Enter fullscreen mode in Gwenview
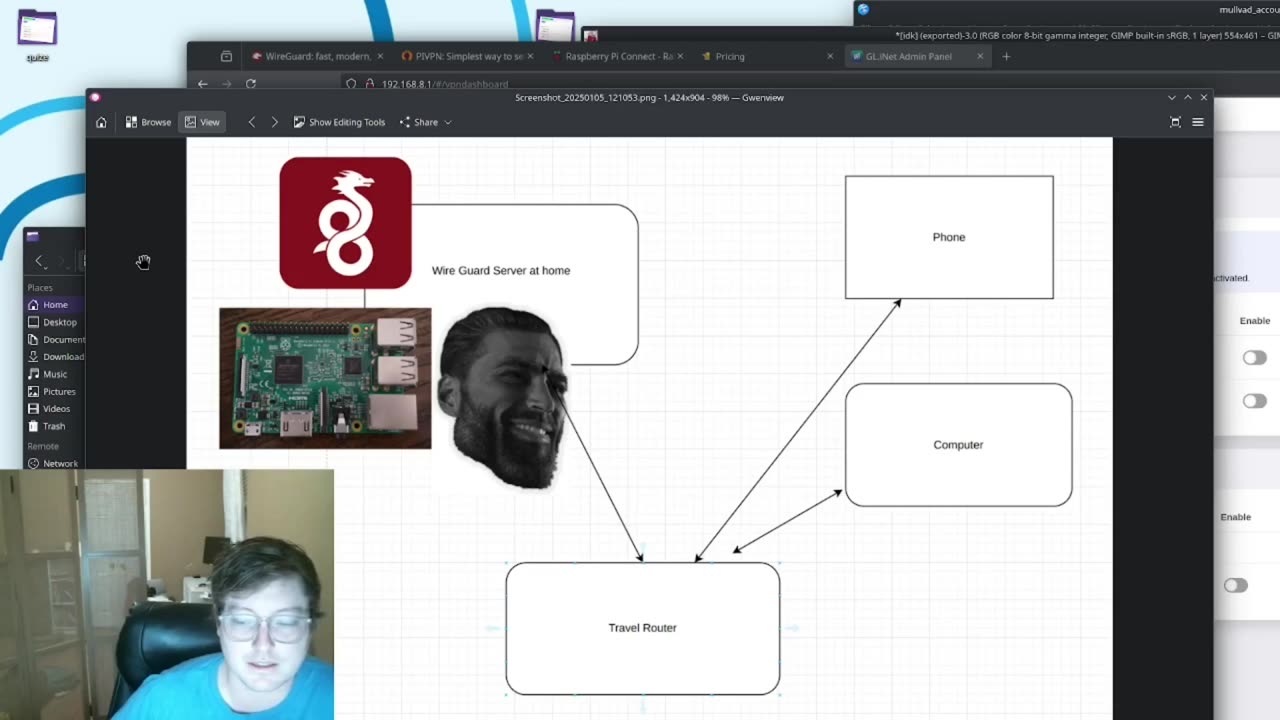The height and width of the screenshot is (720, 1280). click(x=1175, y=122)
